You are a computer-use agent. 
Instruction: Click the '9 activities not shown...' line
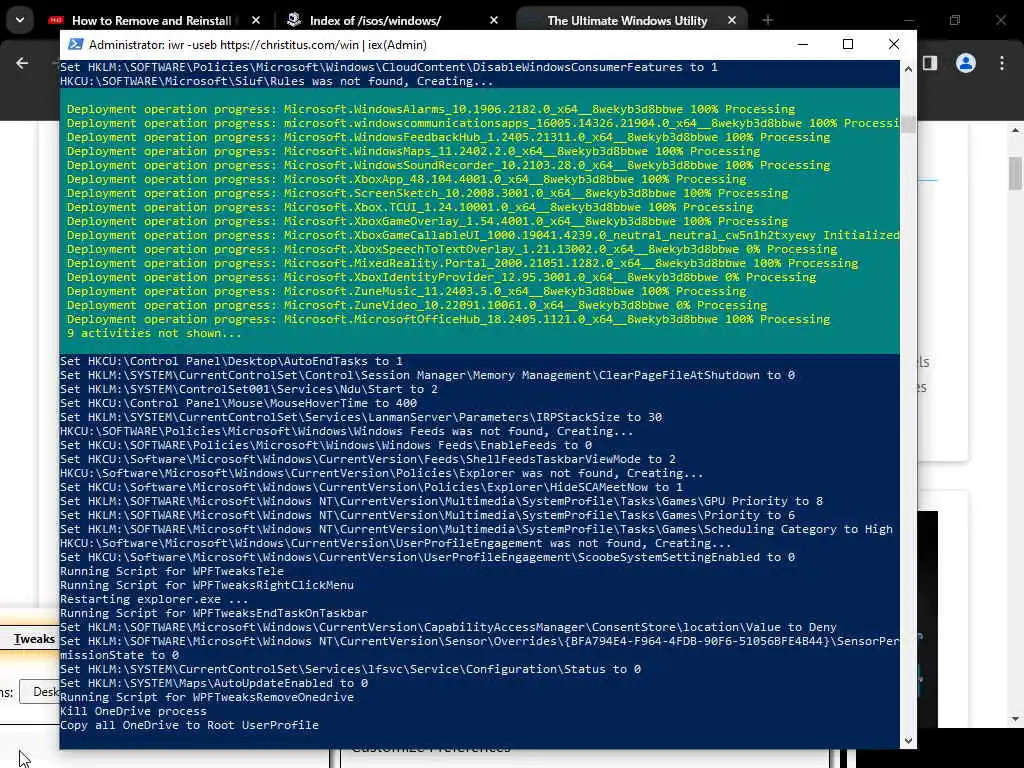(154, 333)
